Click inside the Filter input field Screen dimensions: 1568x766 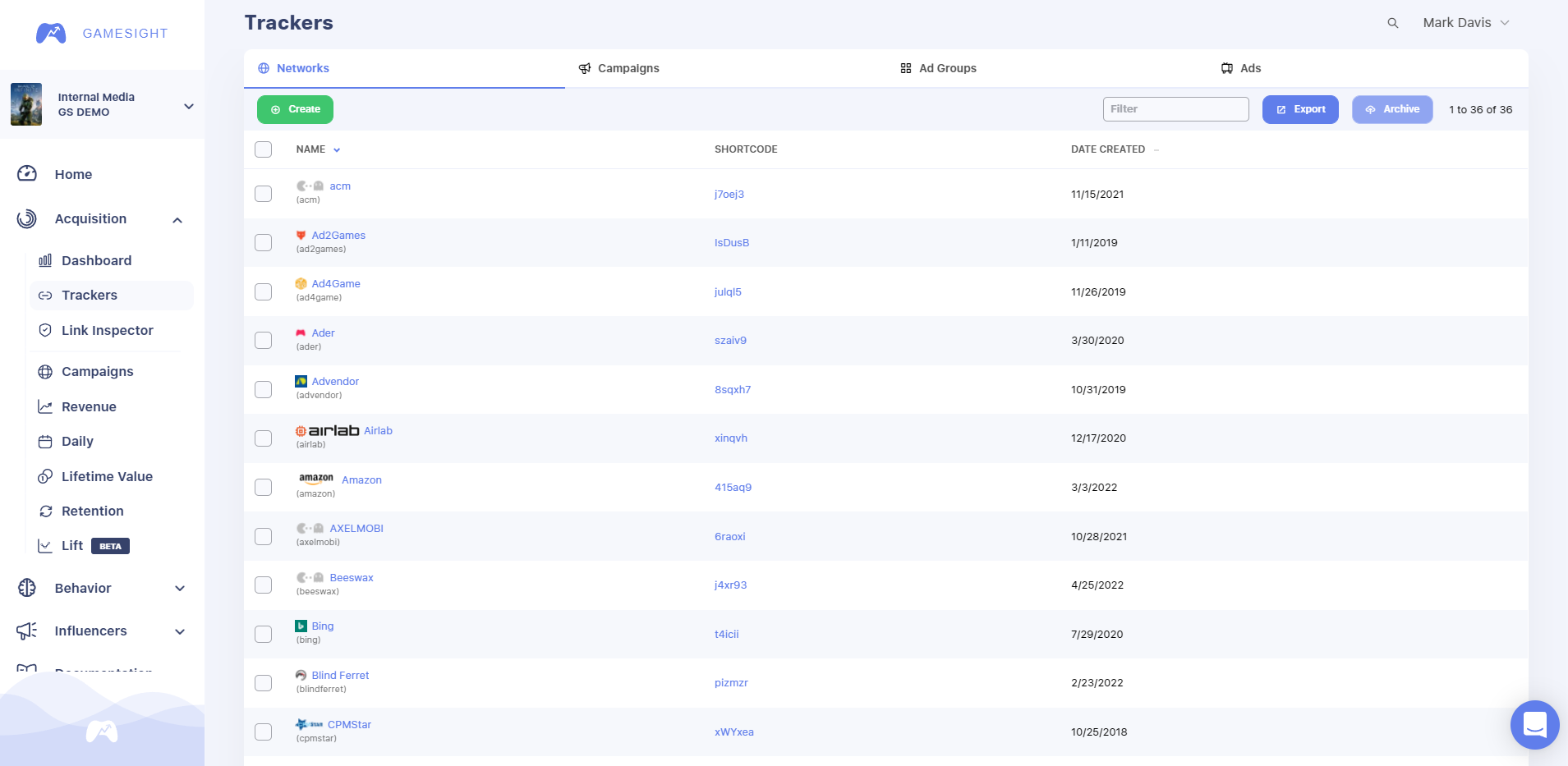point(1175,109)
